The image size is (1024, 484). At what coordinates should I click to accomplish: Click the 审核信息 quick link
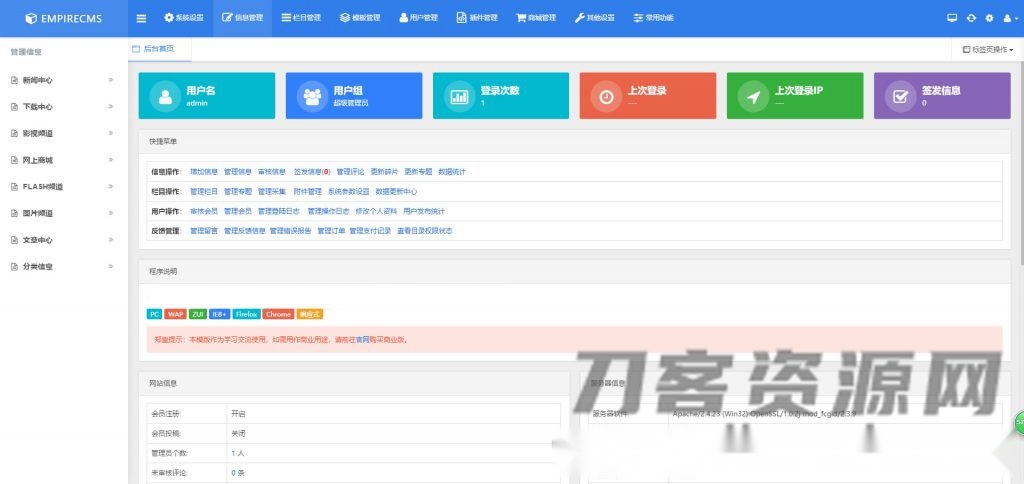click(x=272, y=172)
